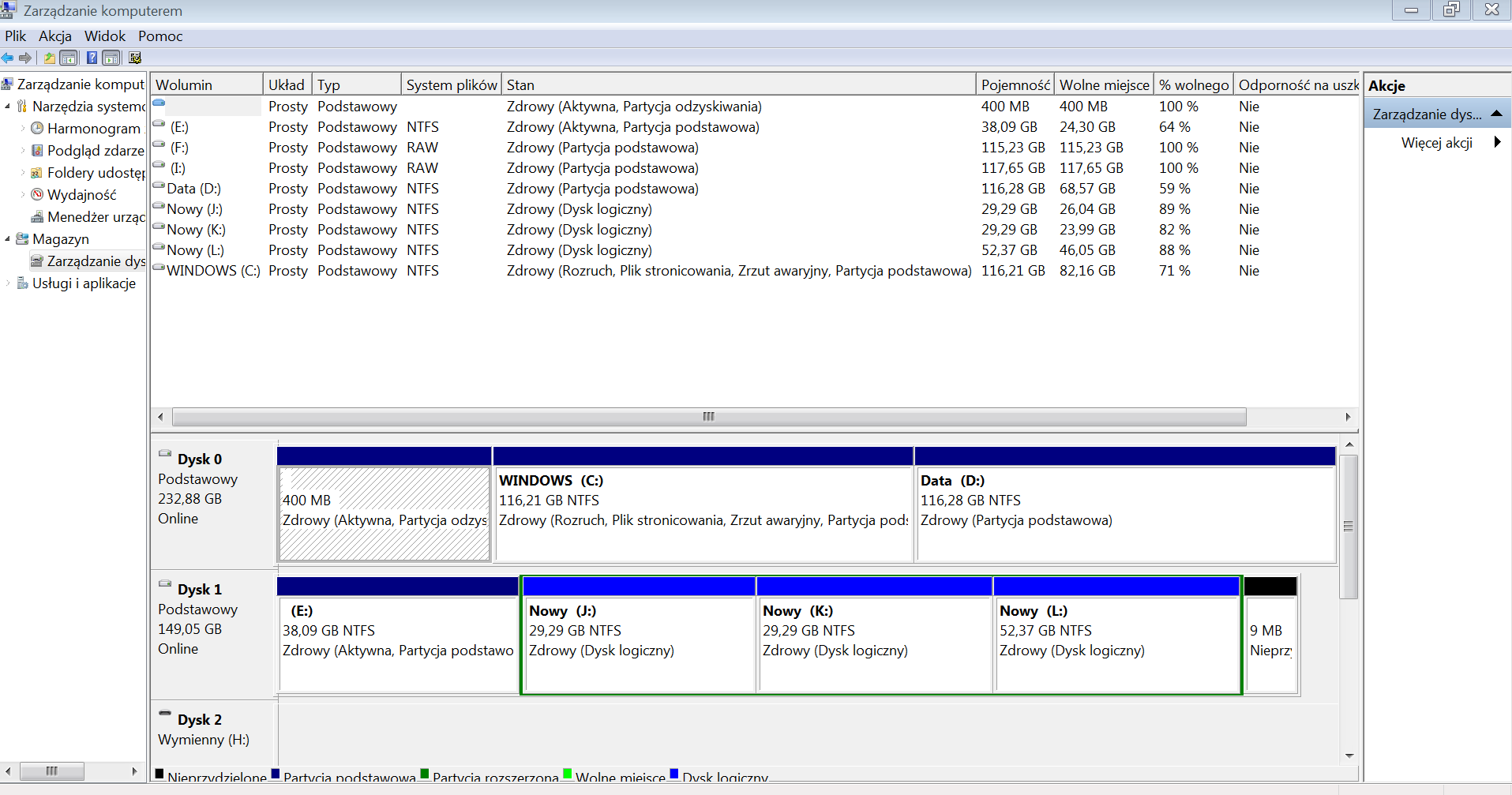The width and height of the screenshot is (1512, 795).
Task: Select the WINDOWS (C:) partition block on Dysk 0
Action: [x=703, y=504]
